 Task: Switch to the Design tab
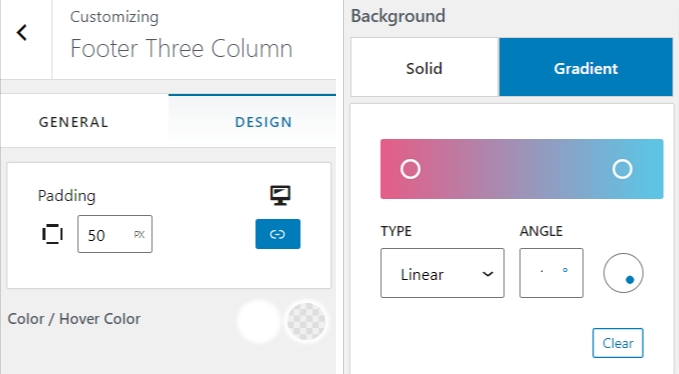coord(263,122)
